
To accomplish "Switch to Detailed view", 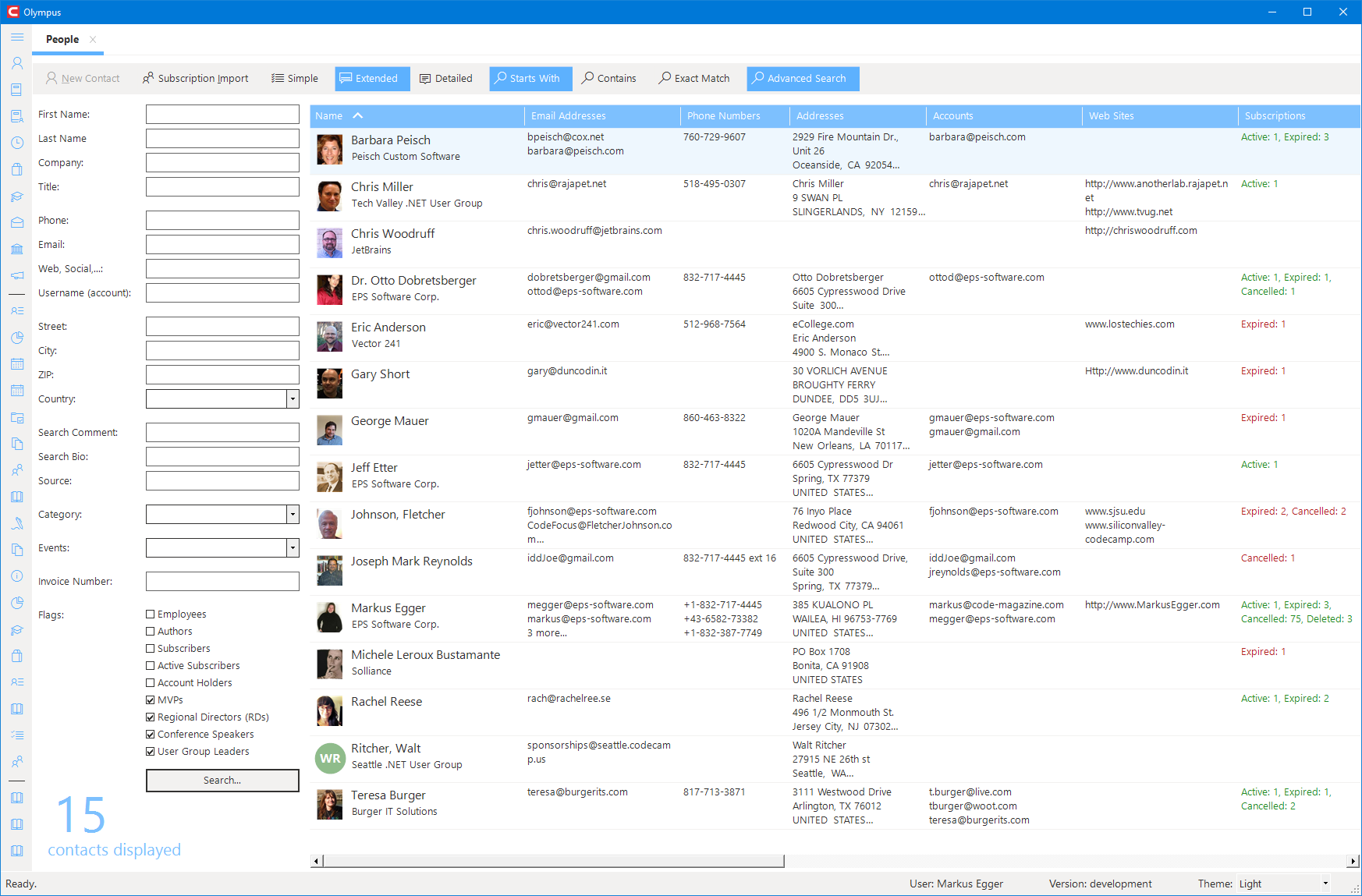I will click(446, 79).
